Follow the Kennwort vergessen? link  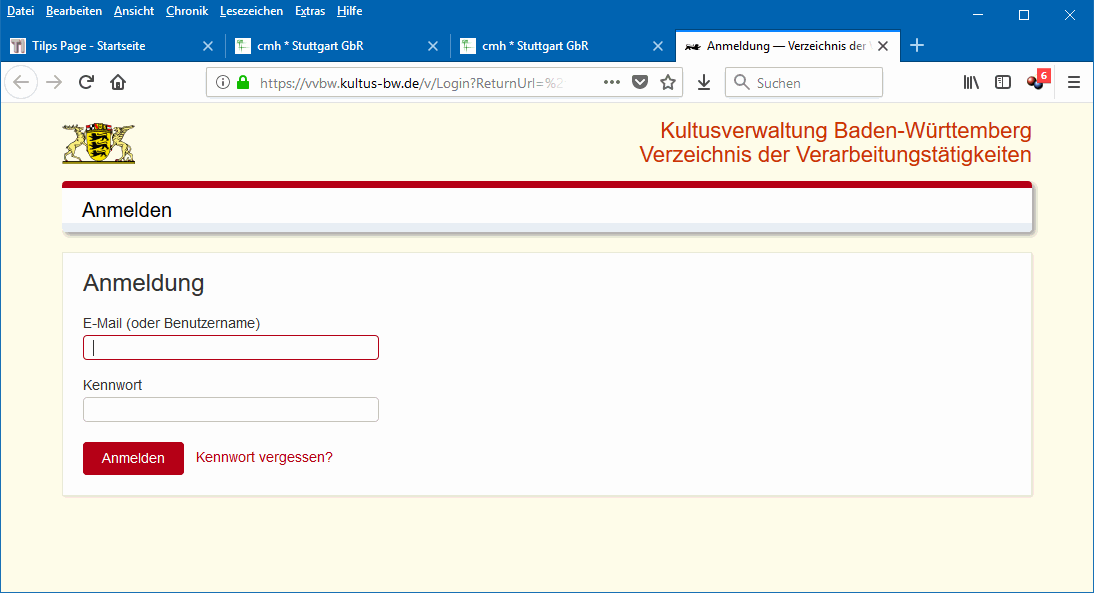click(264, 457)
